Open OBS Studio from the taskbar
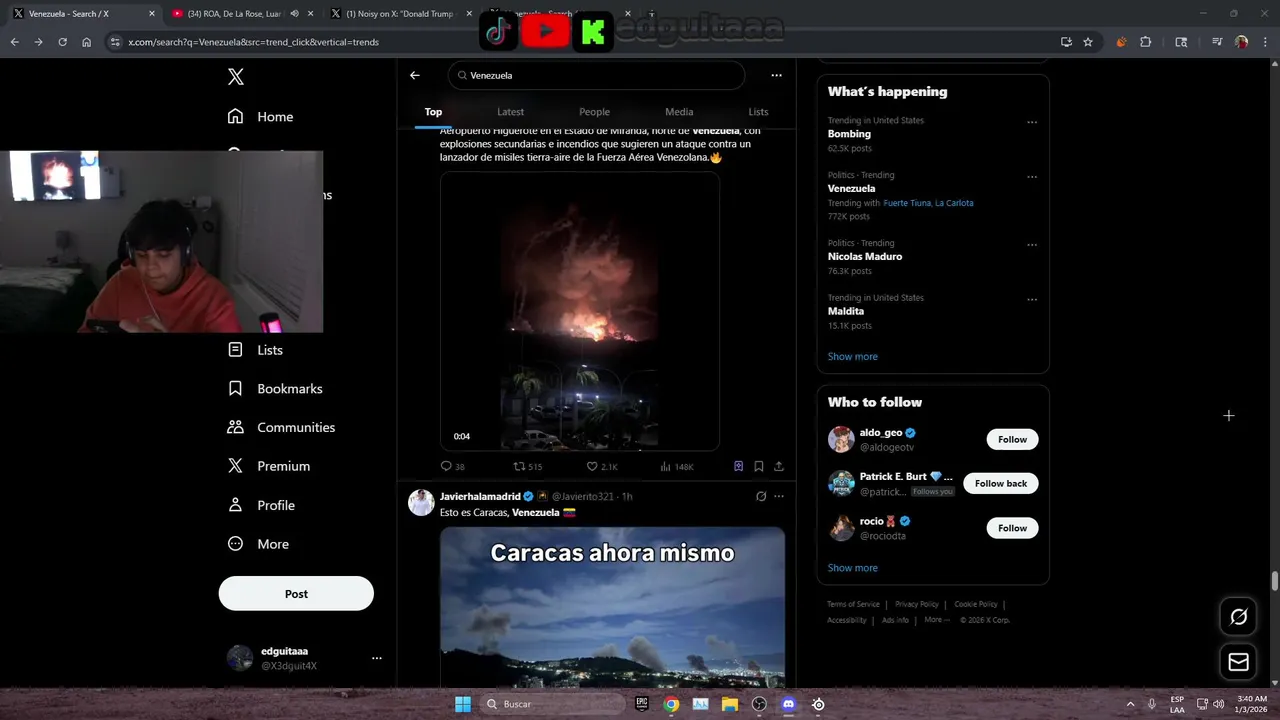Screen dimensions: 1280x720 [760, 704]
